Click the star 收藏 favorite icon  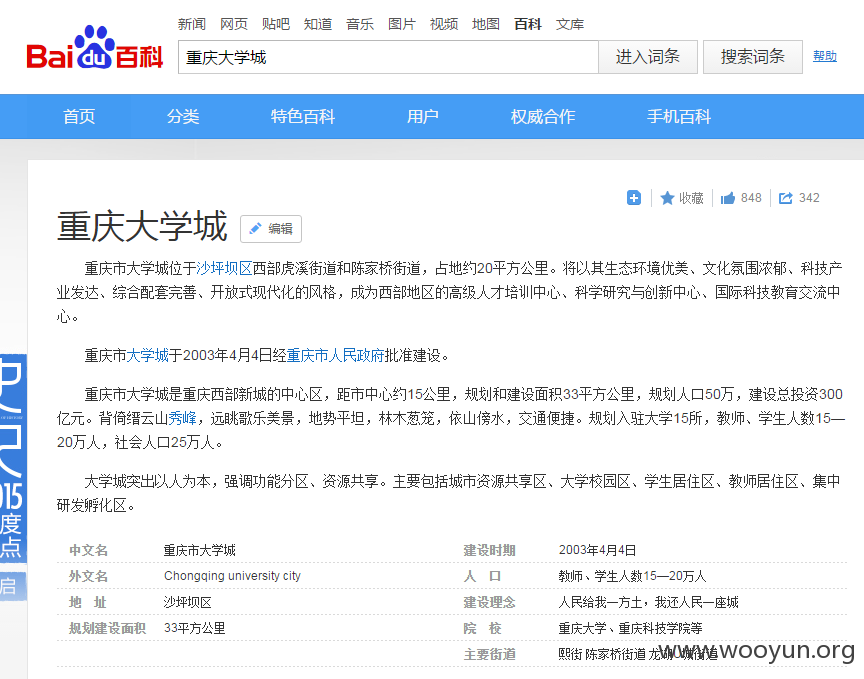pyautogui.click(x=667, y=198)
